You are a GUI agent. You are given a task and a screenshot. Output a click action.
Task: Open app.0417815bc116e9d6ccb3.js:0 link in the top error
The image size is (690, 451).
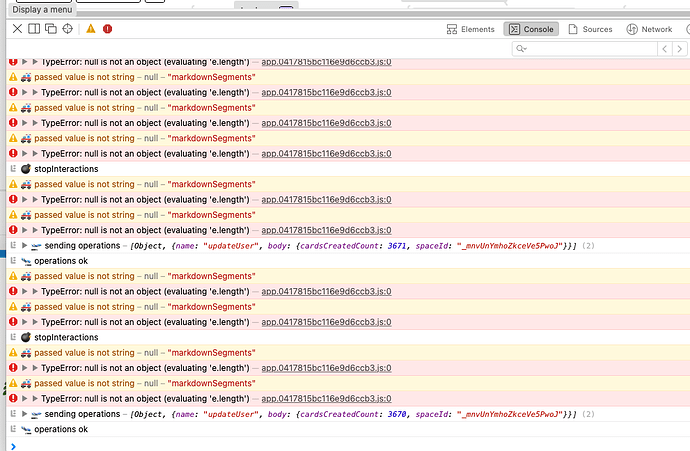point(325,62)
